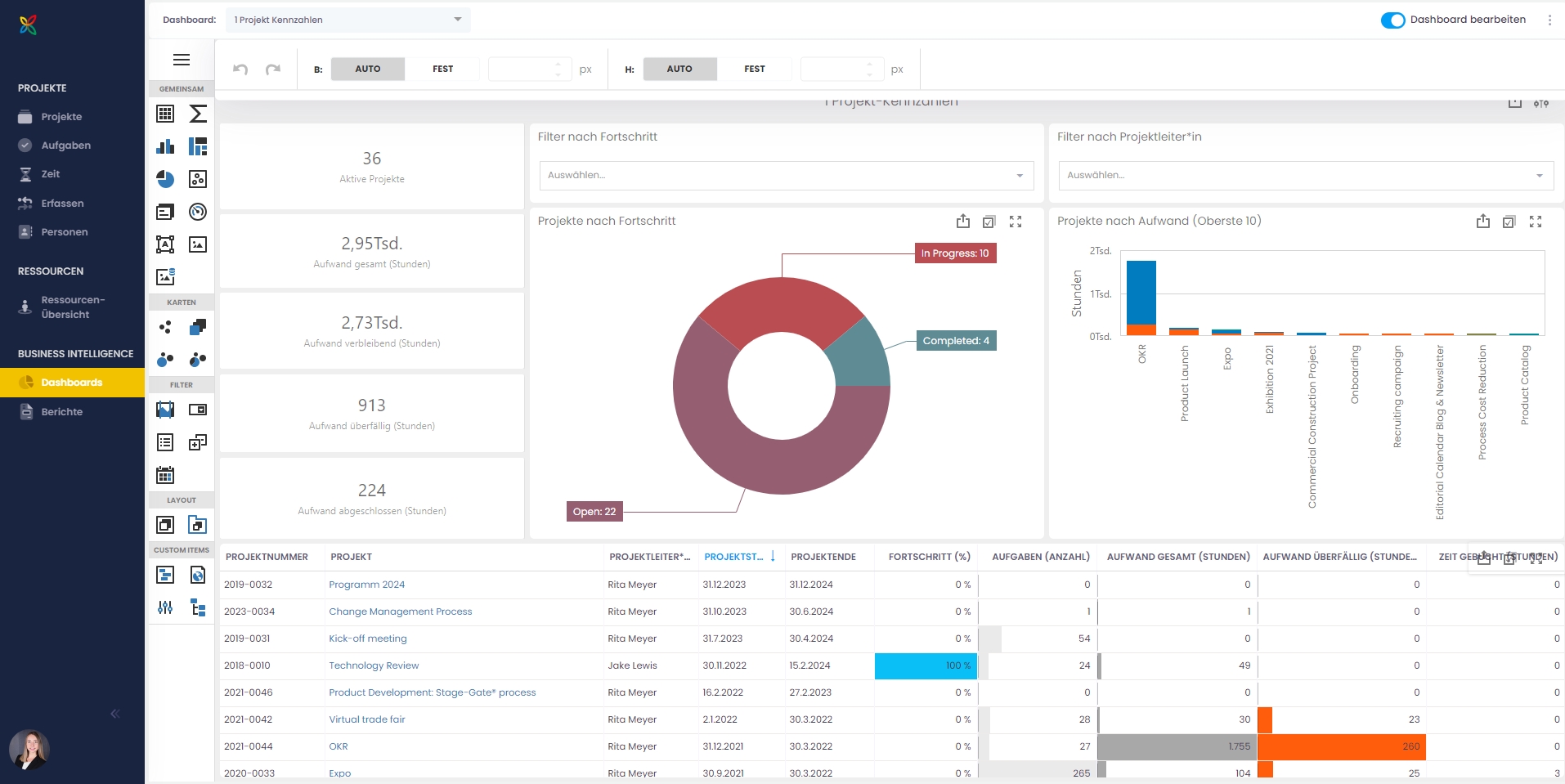Add a Treemap item
The image size is (1565, 784).
[x=198, y=146]
